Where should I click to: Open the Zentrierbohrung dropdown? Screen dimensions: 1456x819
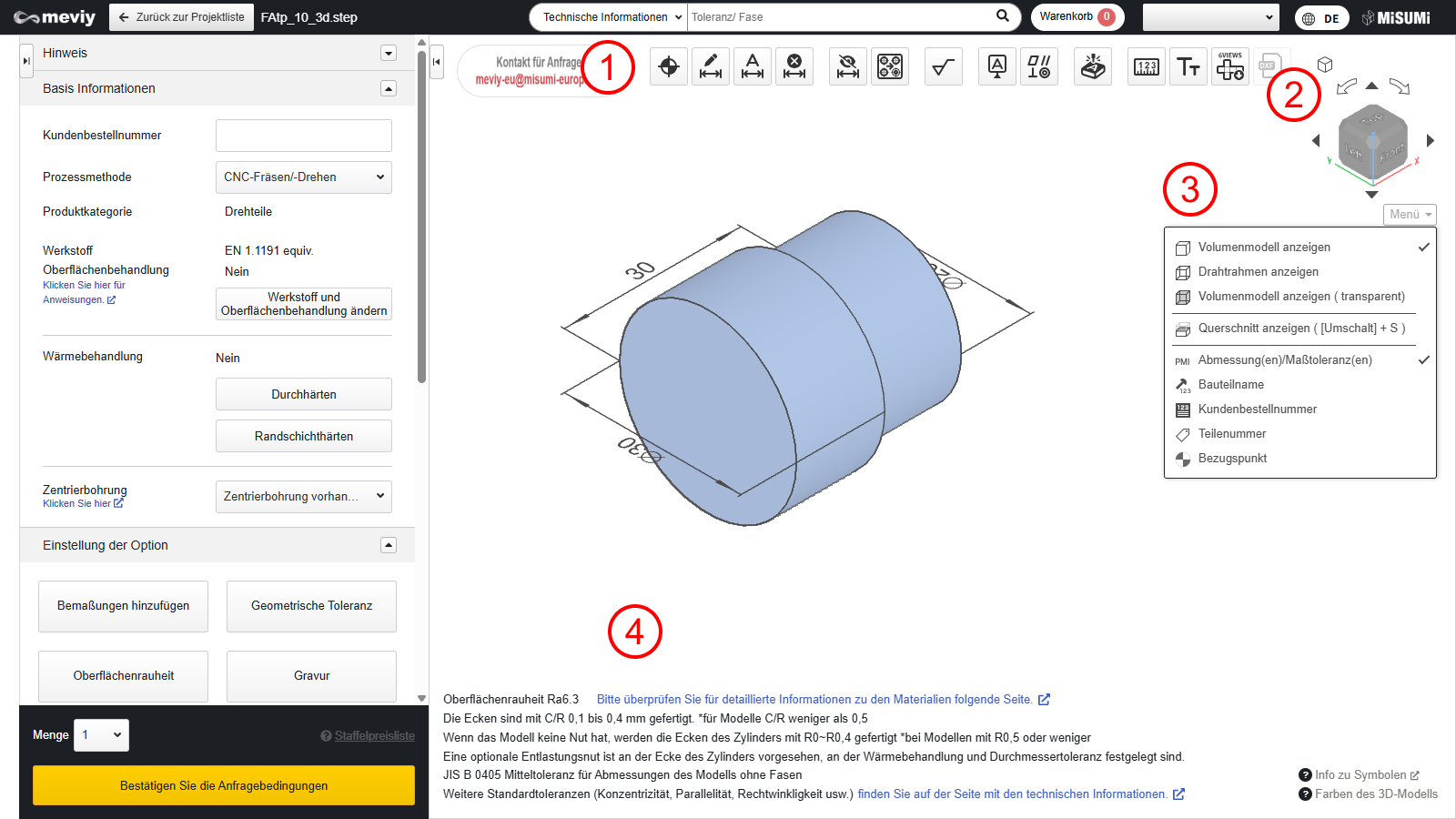pos(303,497)
